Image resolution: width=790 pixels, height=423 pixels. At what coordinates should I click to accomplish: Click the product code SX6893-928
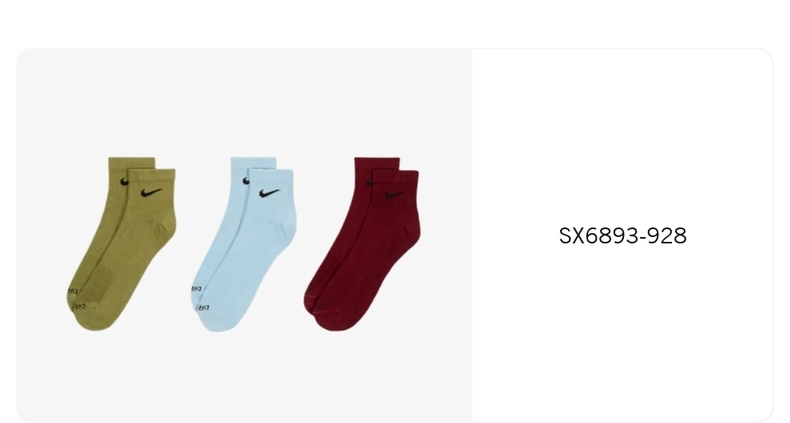click(623, 236)
